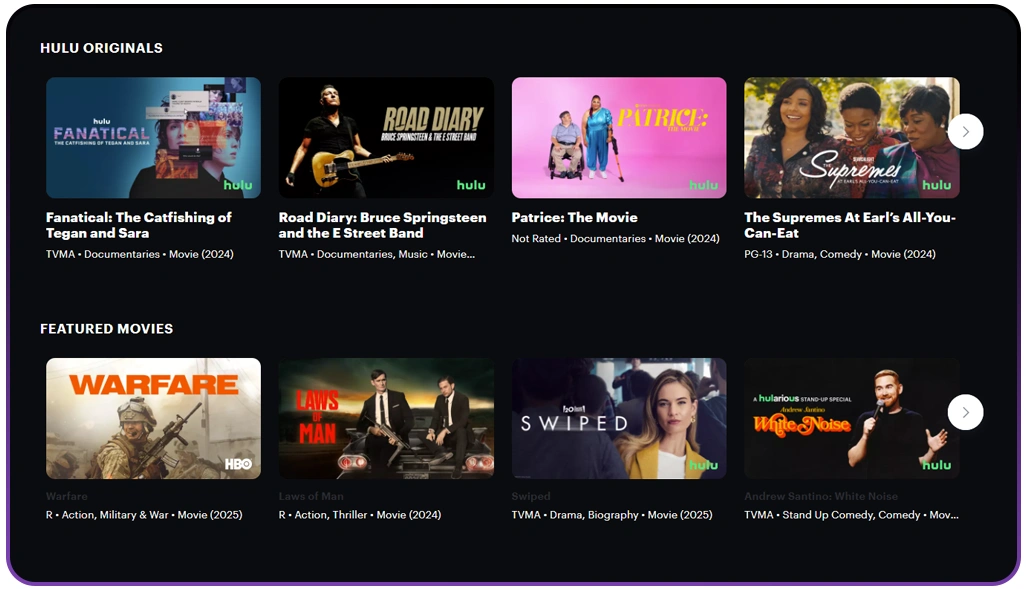Click the Andrew Santino: White Noise title
The width and height of the screenshot is (1026, 589).
click(x=821, y=496)
